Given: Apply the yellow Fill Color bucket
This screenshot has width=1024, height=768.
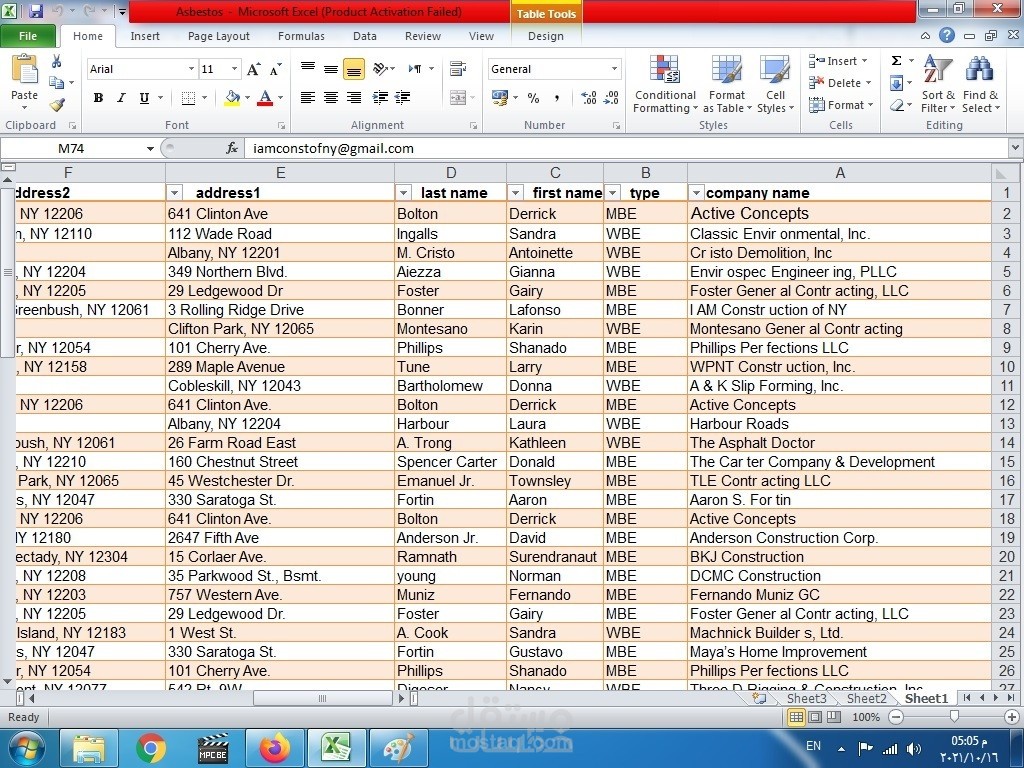Looking at the screenshot, I should [x=232, y=98].
